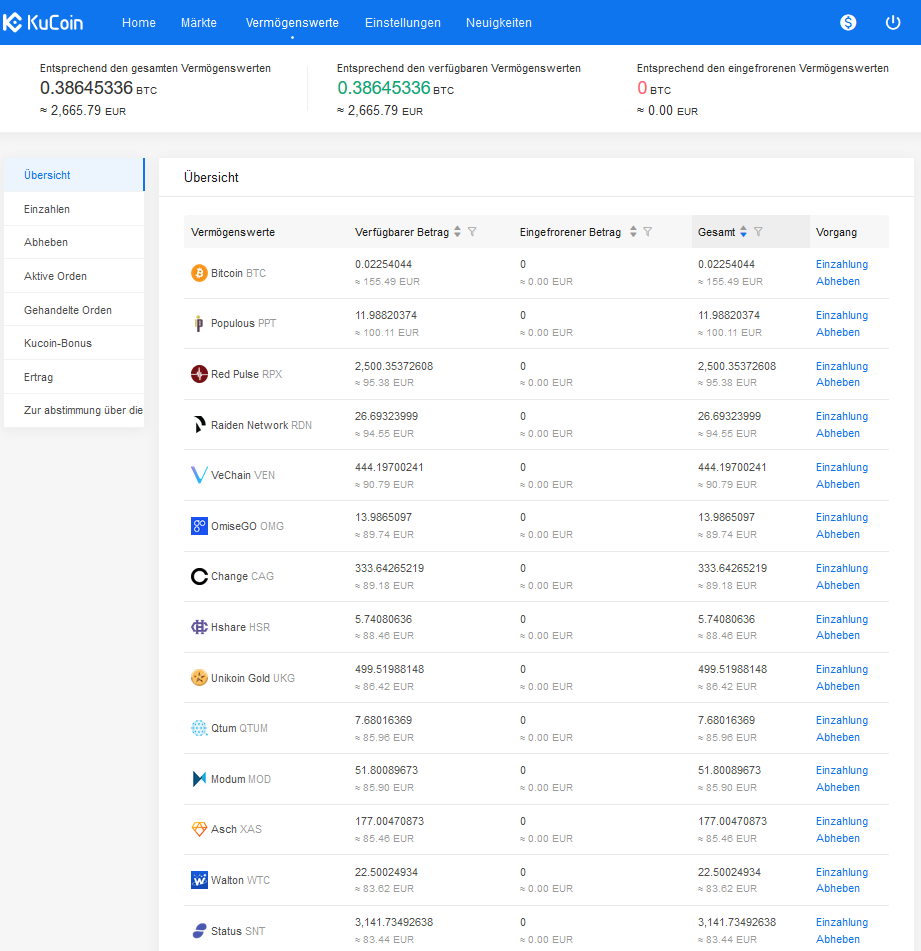
Task: Open Ertrag in the sidebar
Action: pos(74,377)
